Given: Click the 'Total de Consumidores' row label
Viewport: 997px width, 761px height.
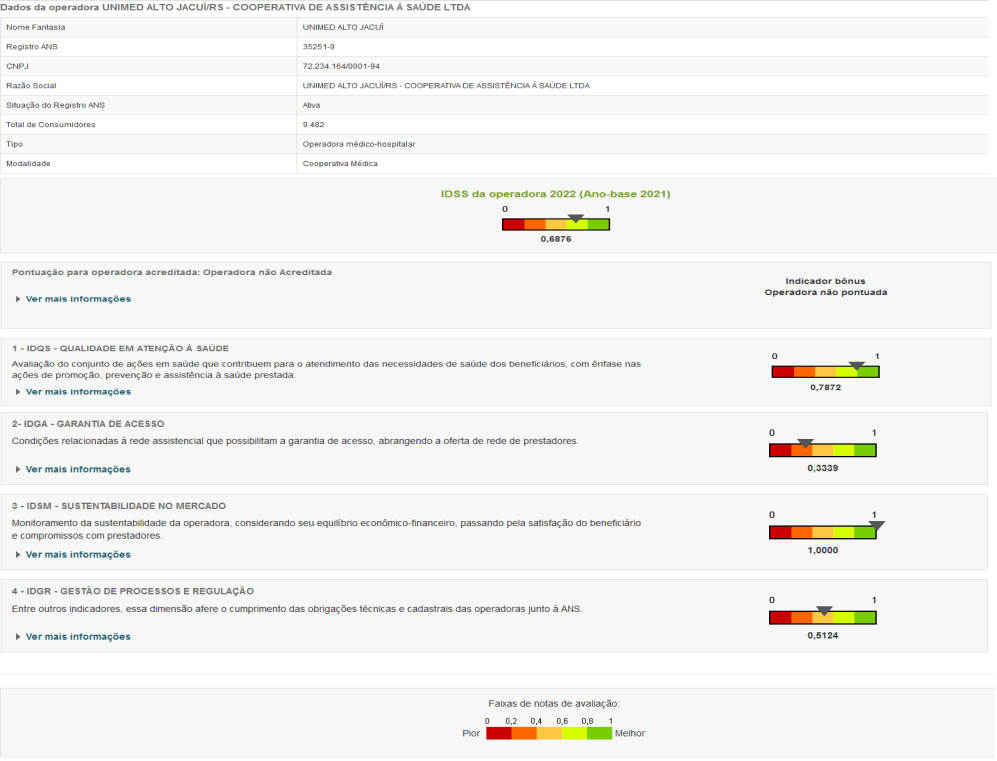Looking at the screenshot, I should pos(51,125).
